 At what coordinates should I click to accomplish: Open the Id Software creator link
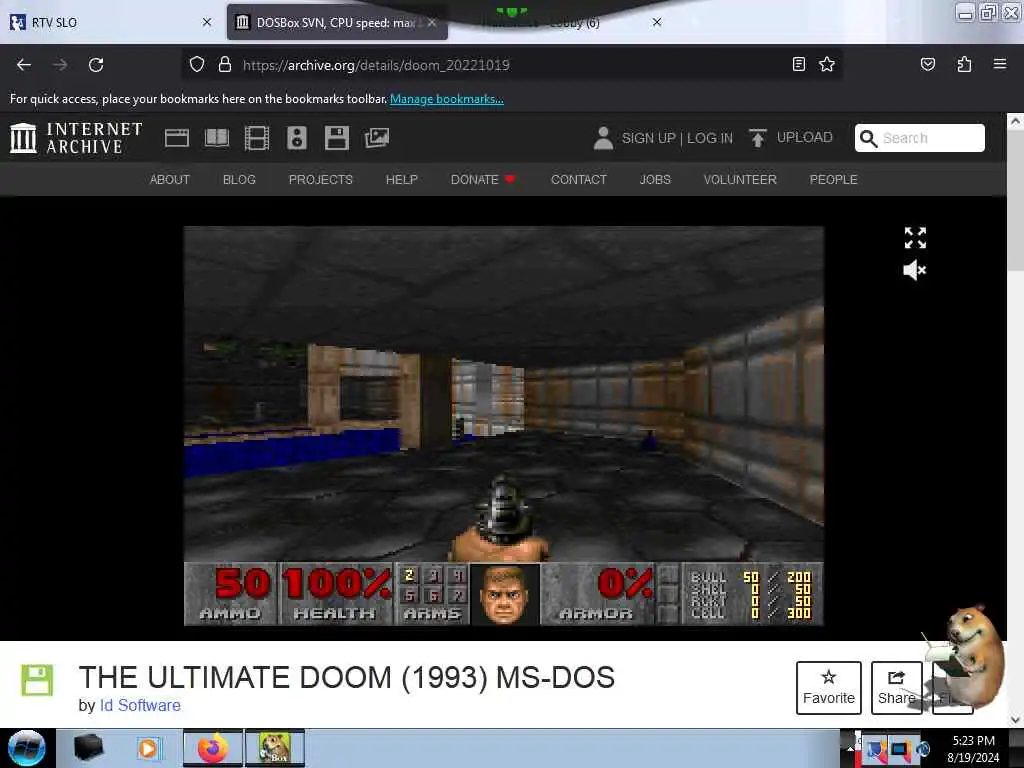(140, 705)
